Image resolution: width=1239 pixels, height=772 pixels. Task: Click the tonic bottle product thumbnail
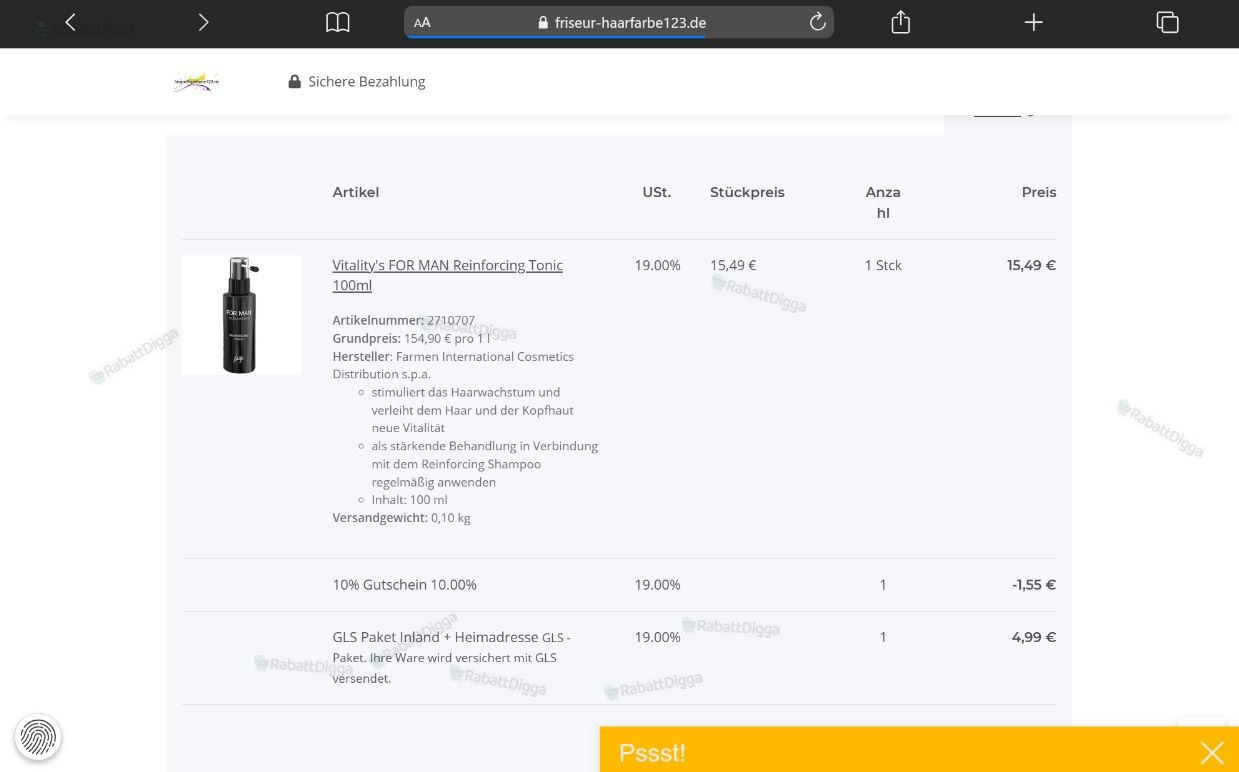(x=241, y=315)
